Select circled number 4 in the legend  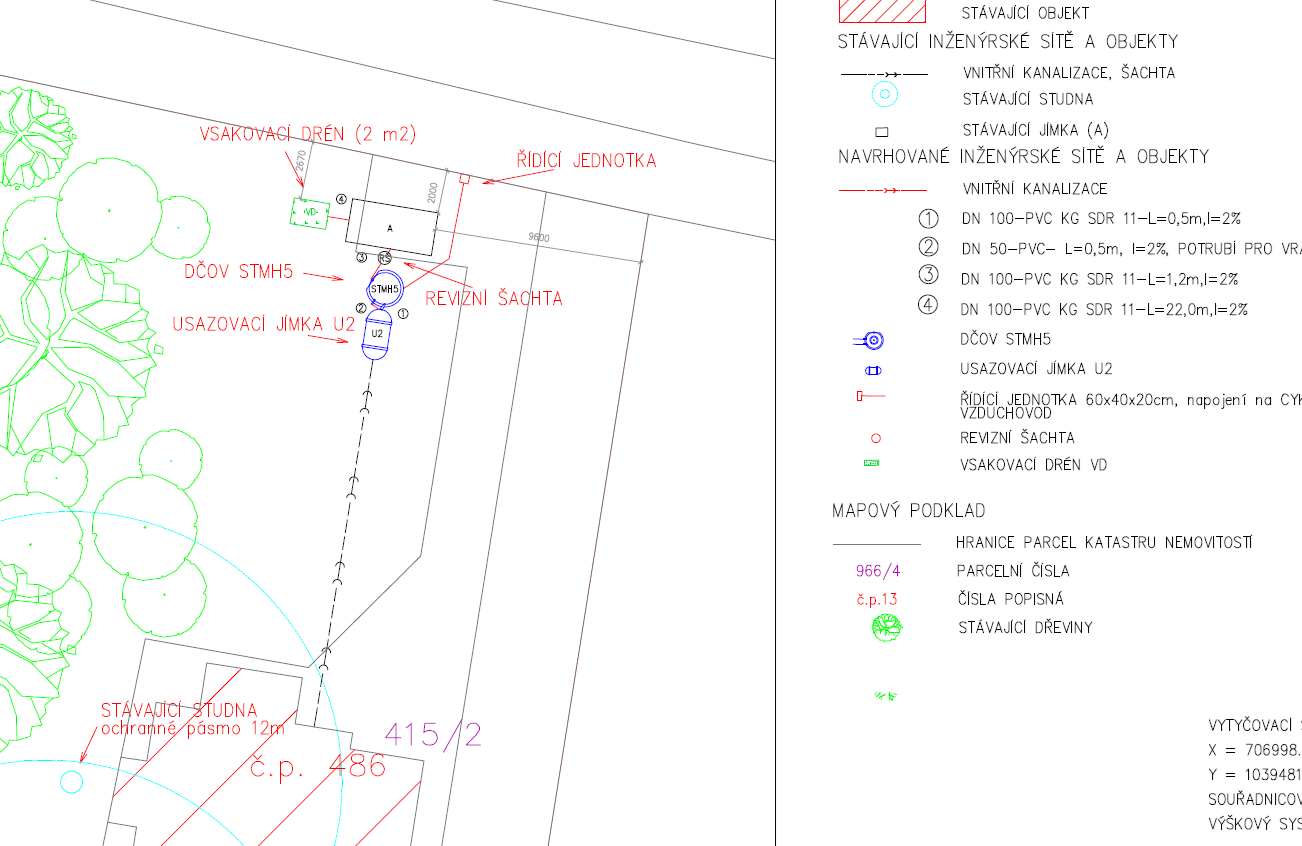pyautogui.click(x=928, y=306)
